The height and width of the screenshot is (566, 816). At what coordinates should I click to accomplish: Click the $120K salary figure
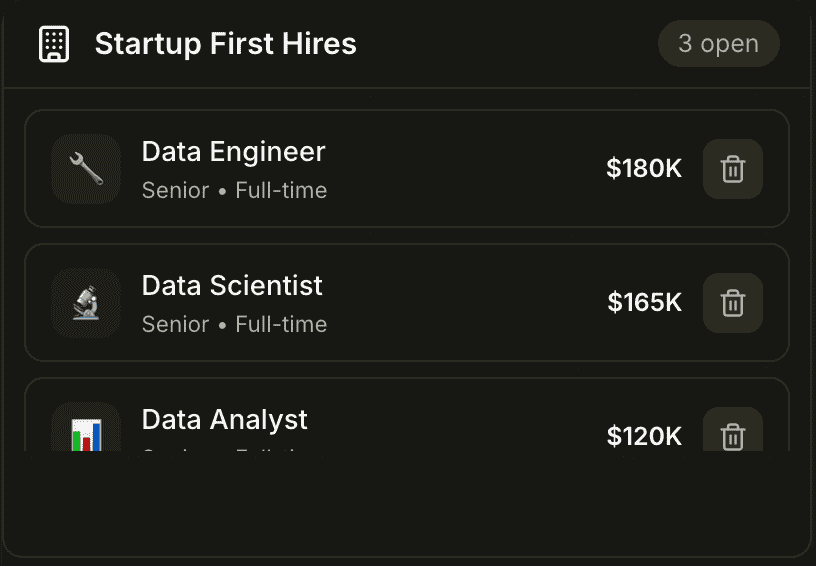click(x=644, y=436)
